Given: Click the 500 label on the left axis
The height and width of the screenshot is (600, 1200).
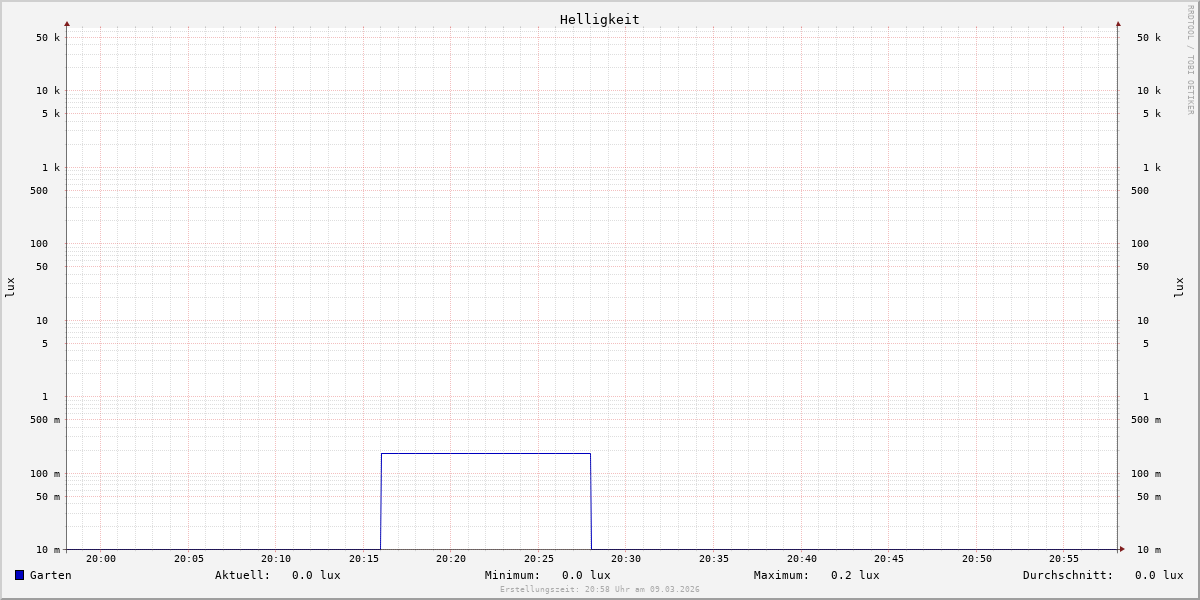Looking at the screenshot, I should (39, 191).
